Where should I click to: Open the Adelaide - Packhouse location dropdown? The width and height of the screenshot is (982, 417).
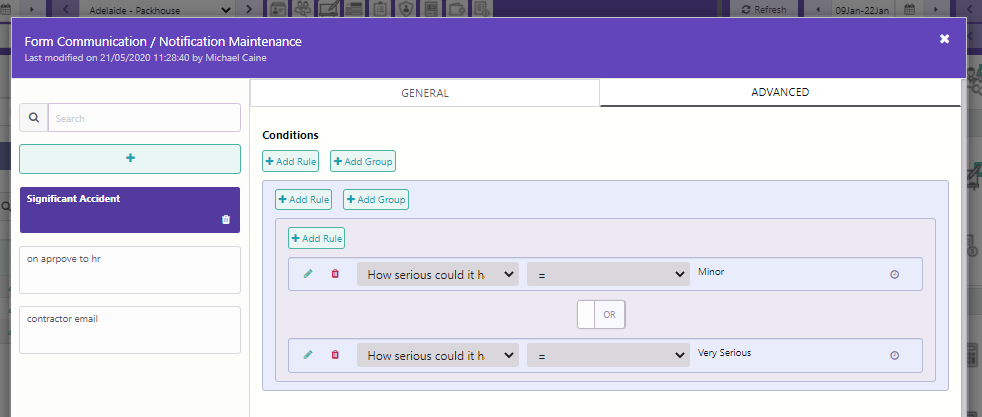(159, 9)
